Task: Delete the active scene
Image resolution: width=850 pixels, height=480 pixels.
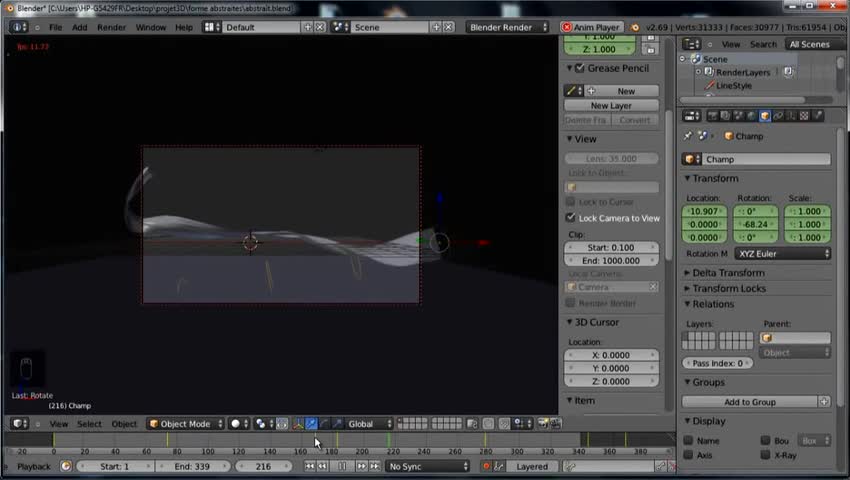Action: pyautogui.click(x=448, y=27)
